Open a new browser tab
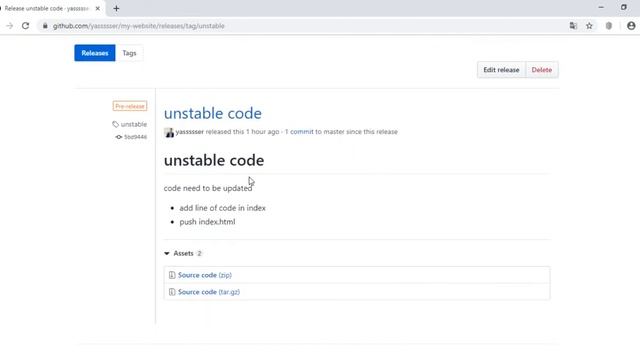The image size is (640, 360). (x=116, y=8)
